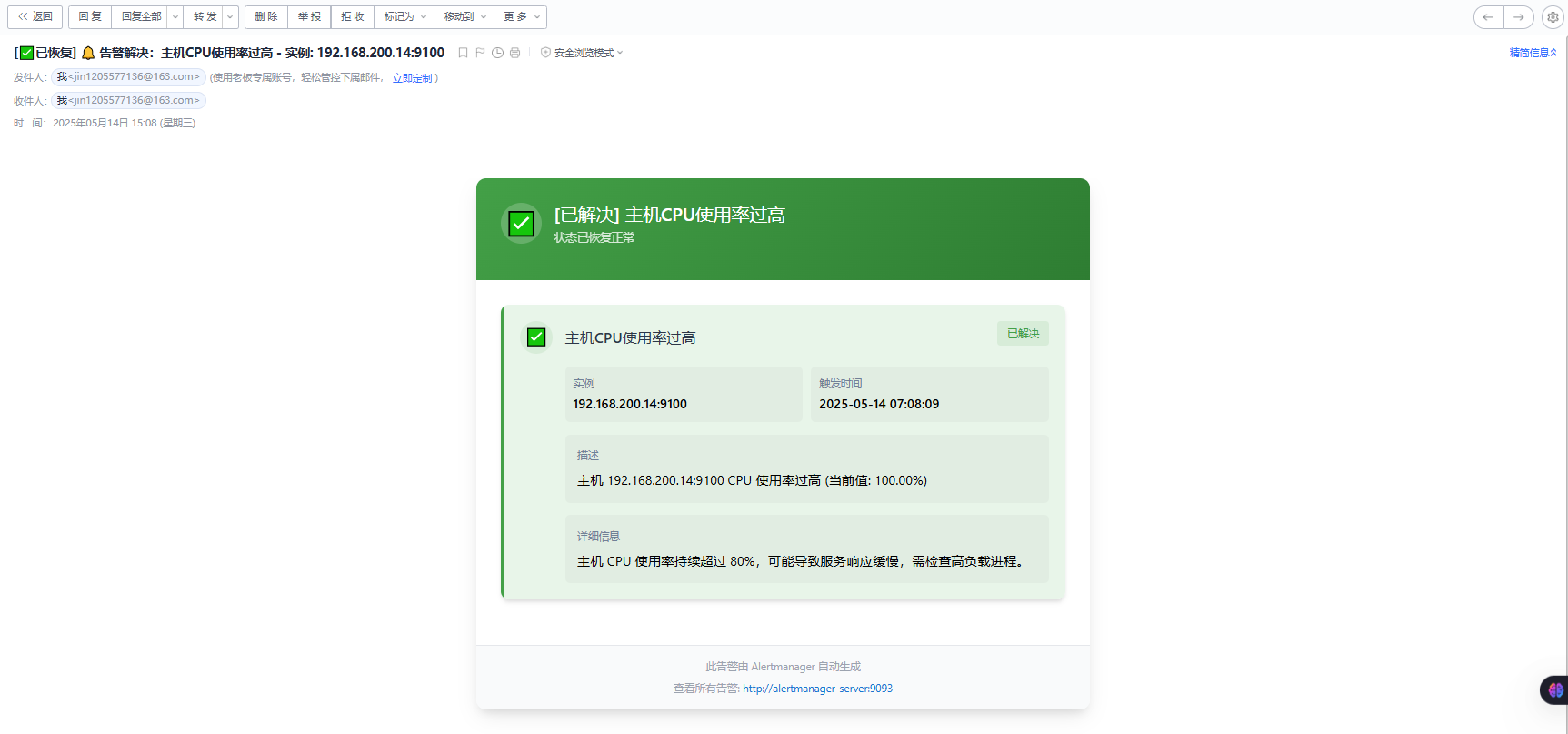Open the alertmanager-server:9093 link
Viewport: 1568px width, 734px height.
point(817,689)
